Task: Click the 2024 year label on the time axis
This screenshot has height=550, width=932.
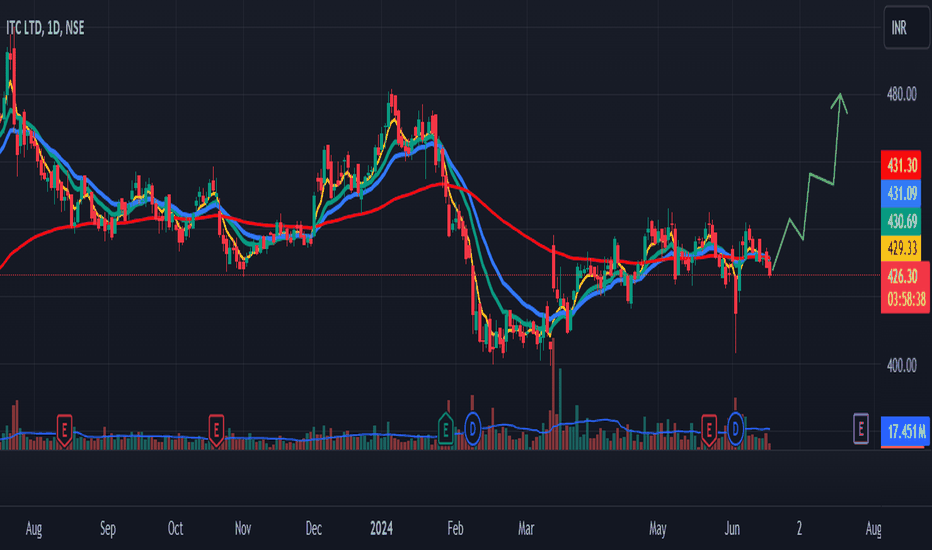Action: pyautogui.click(x=381, y=529)
